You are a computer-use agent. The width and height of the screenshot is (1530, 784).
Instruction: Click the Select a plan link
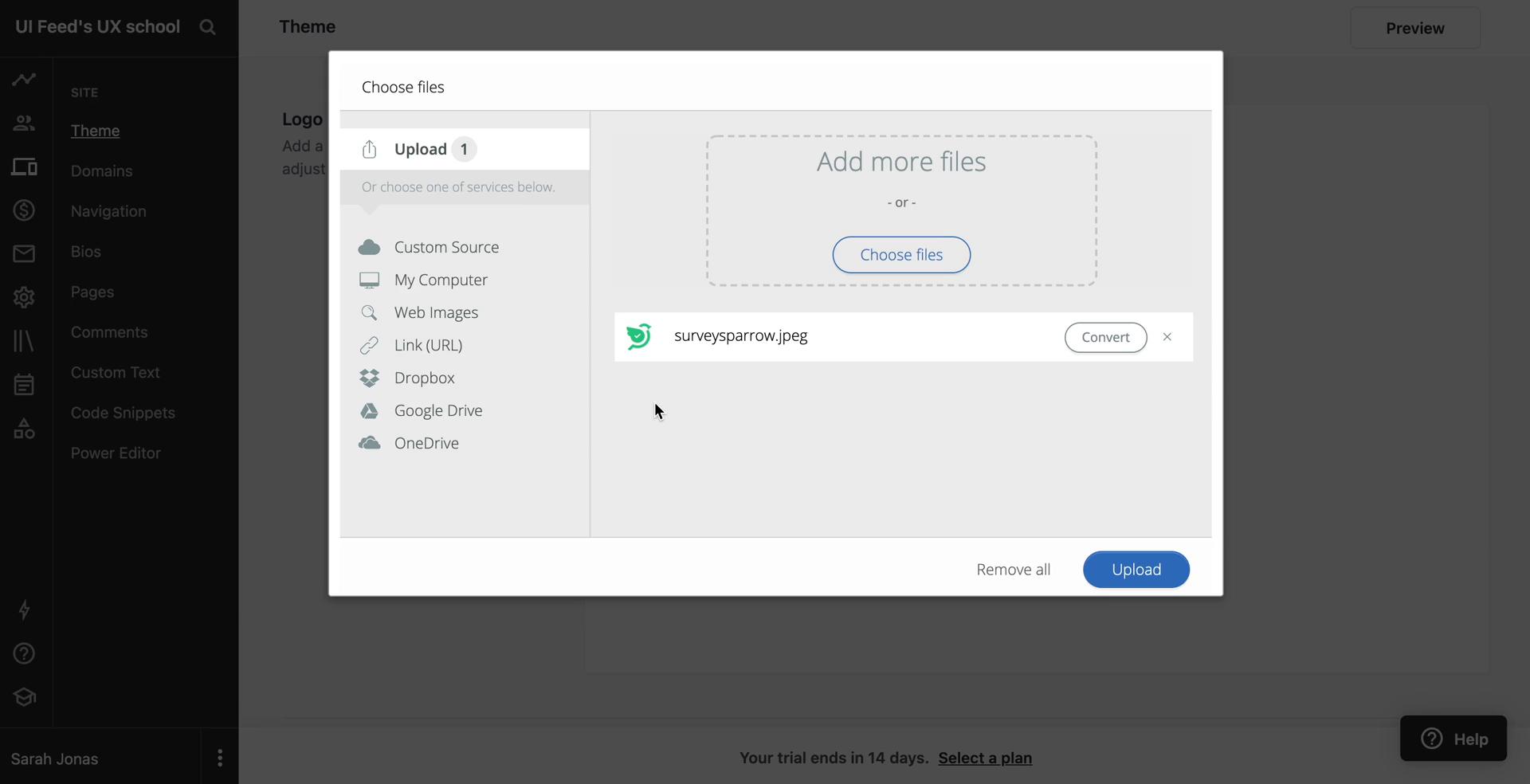985,758
